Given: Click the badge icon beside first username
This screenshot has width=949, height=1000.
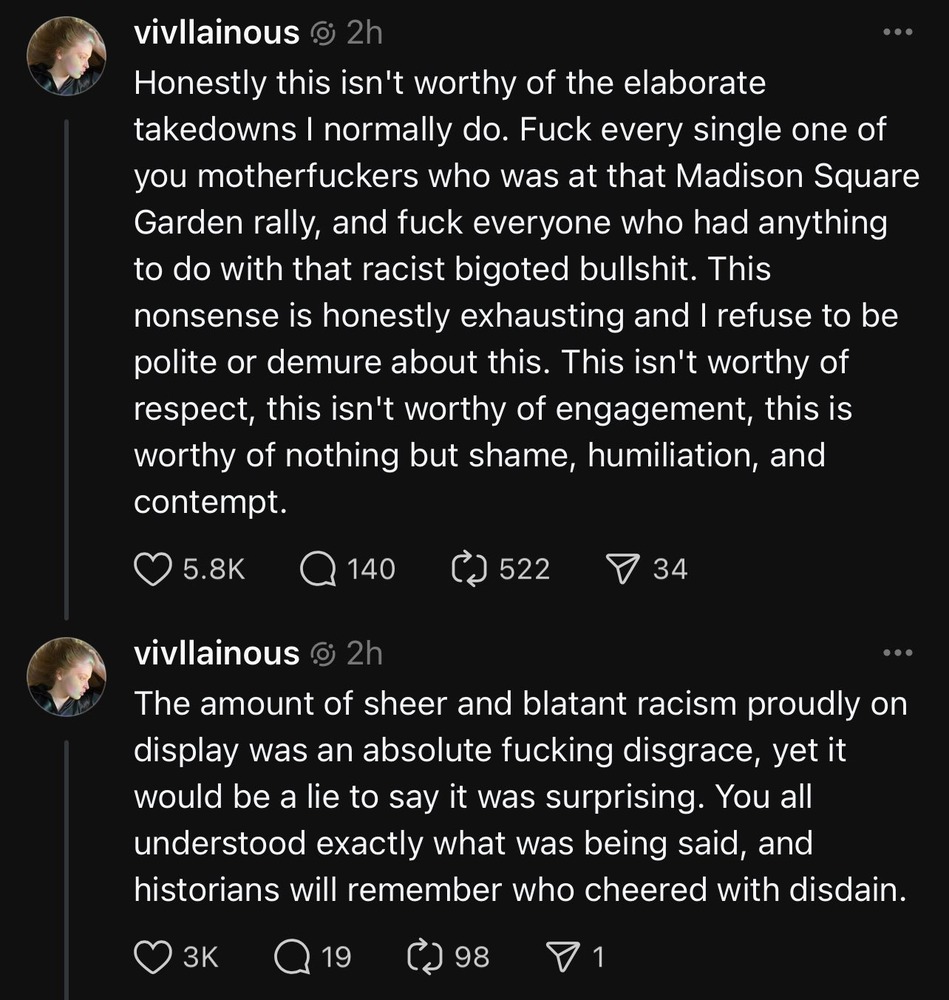Looking at the screenshot, I should (x=322, y=34).
